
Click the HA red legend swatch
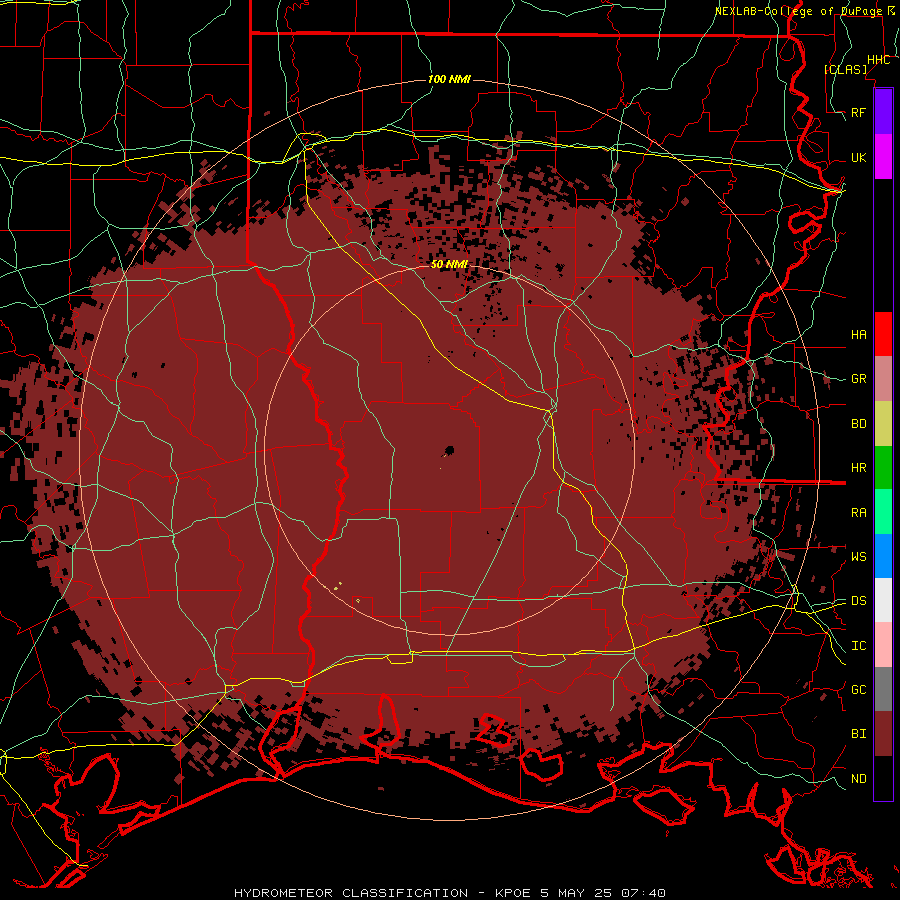883,334
